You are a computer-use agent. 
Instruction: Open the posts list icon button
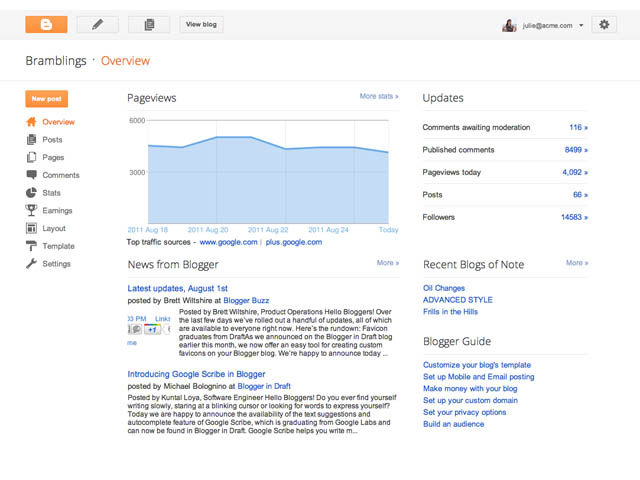tap(149, 24)
